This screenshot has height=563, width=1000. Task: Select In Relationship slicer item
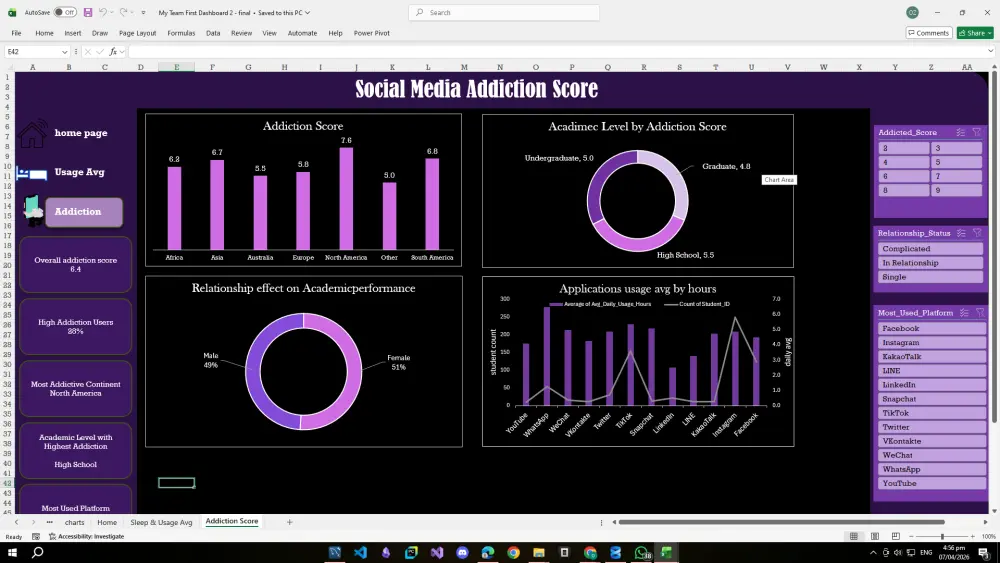click(x=930, y=263)
